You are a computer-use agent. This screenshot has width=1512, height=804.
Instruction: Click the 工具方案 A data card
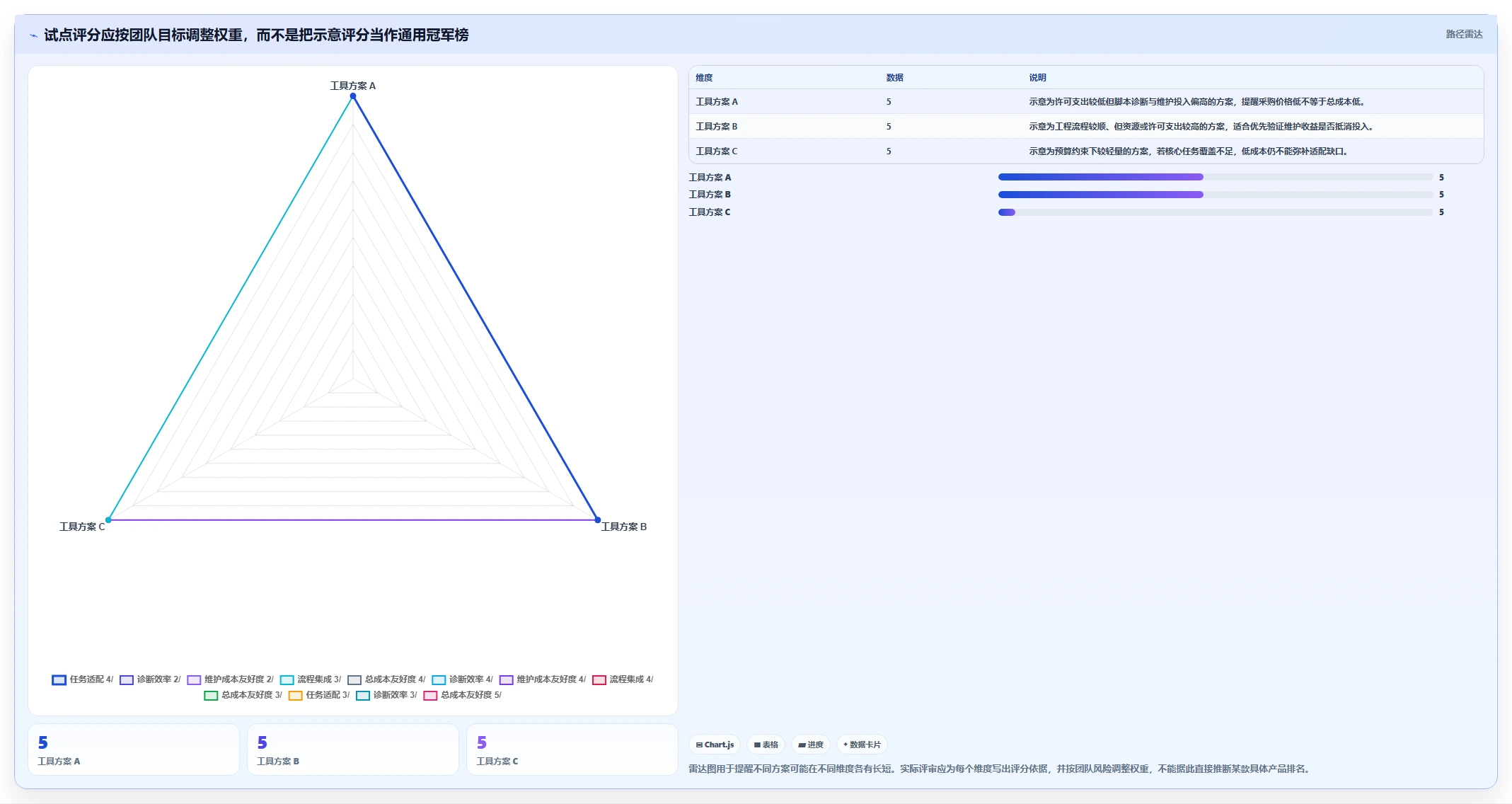click(x=134, y=750)
